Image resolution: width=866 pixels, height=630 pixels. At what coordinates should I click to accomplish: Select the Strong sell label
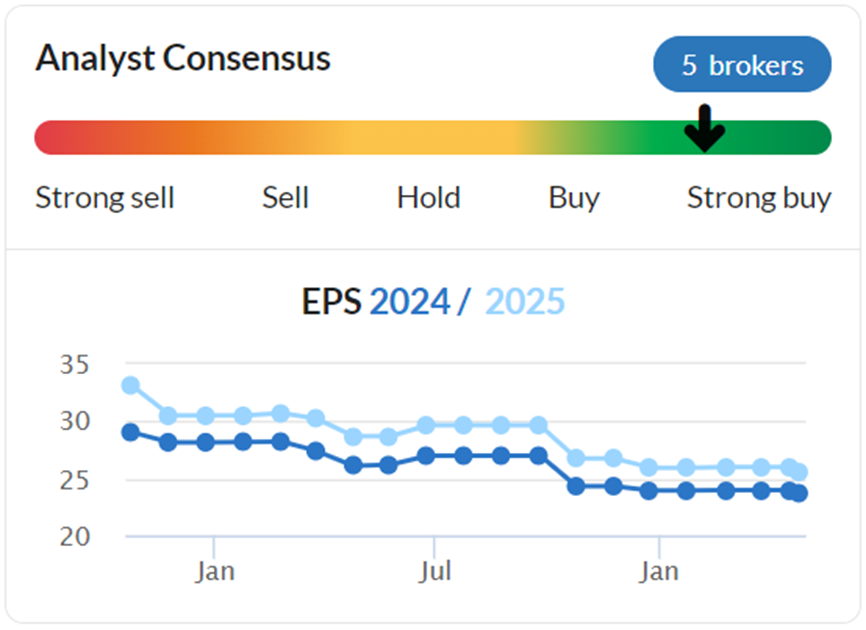tap(105, 198)
